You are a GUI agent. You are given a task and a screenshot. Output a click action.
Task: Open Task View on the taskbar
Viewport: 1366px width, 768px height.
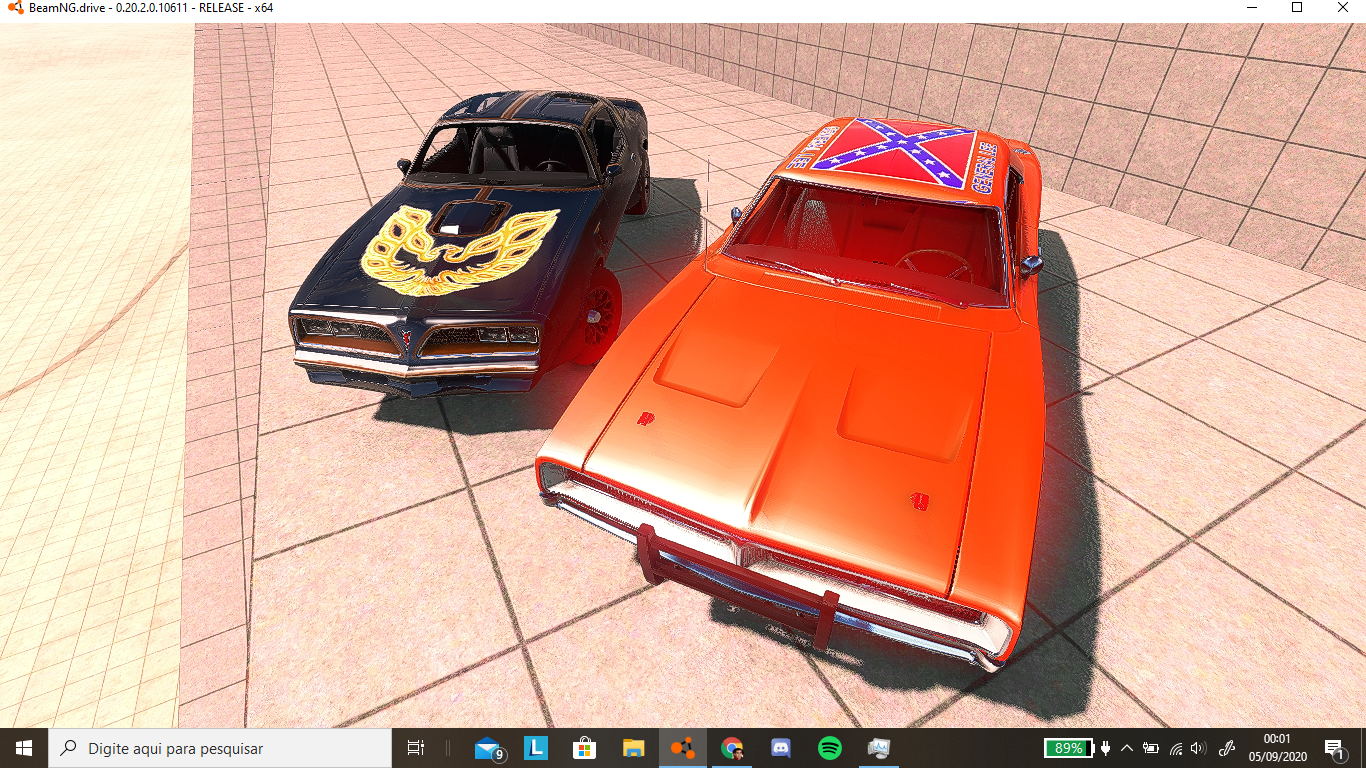(x=416, y=747)
